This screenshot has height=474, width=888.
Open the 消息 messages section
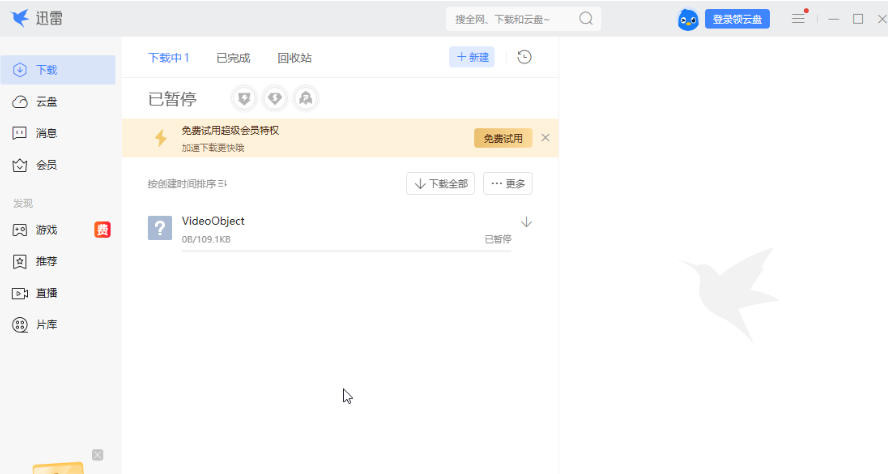45,133
